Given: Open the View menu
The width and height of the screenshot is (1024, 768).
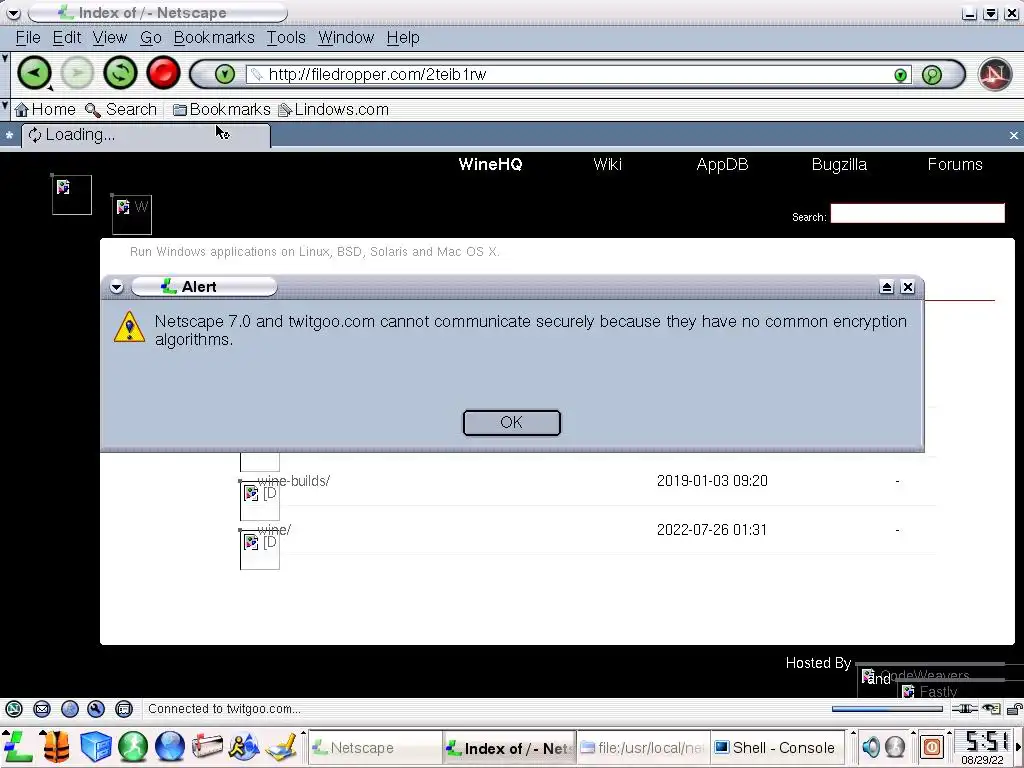Looking at the screenshot, I should click(110, 38).
